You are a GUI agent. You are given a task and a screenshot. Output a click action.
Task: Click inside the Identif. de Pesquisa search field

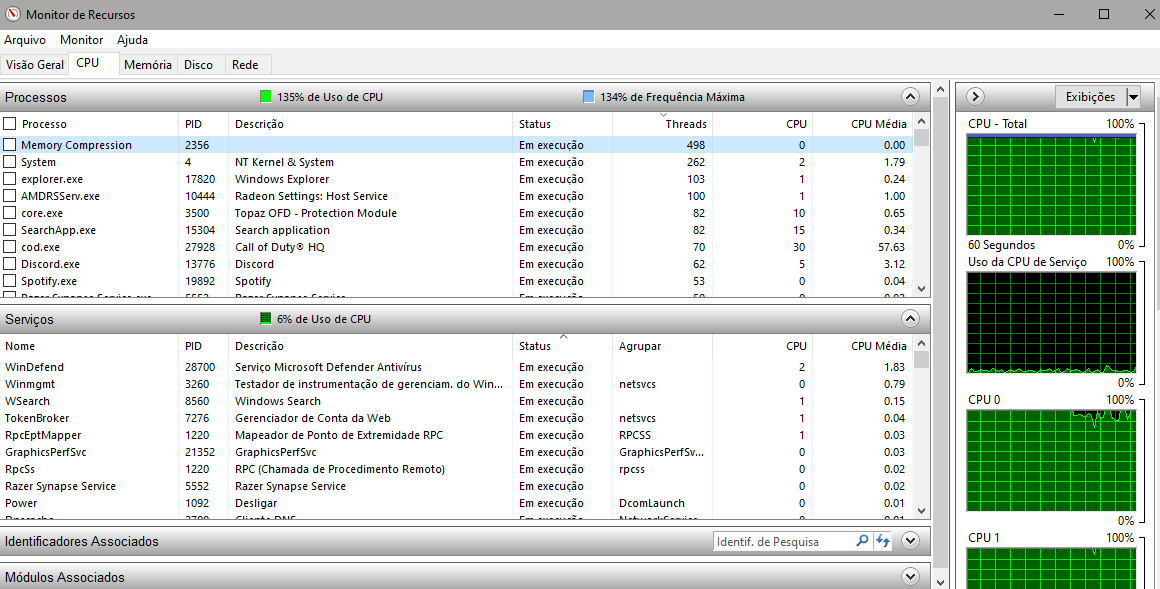[783, 542]
